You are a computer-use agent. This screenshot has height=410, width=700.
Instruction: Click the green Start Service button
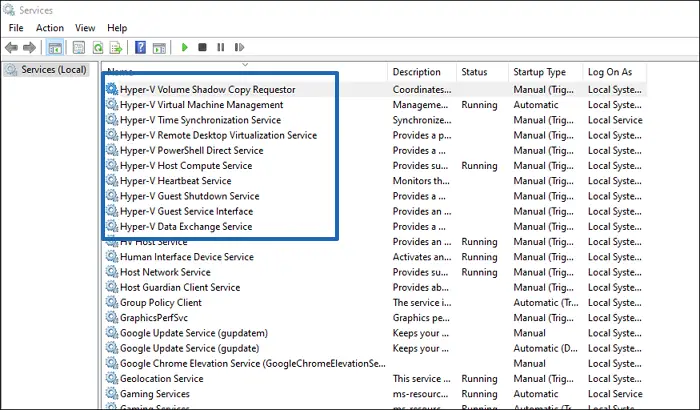(x=184, y=47)
